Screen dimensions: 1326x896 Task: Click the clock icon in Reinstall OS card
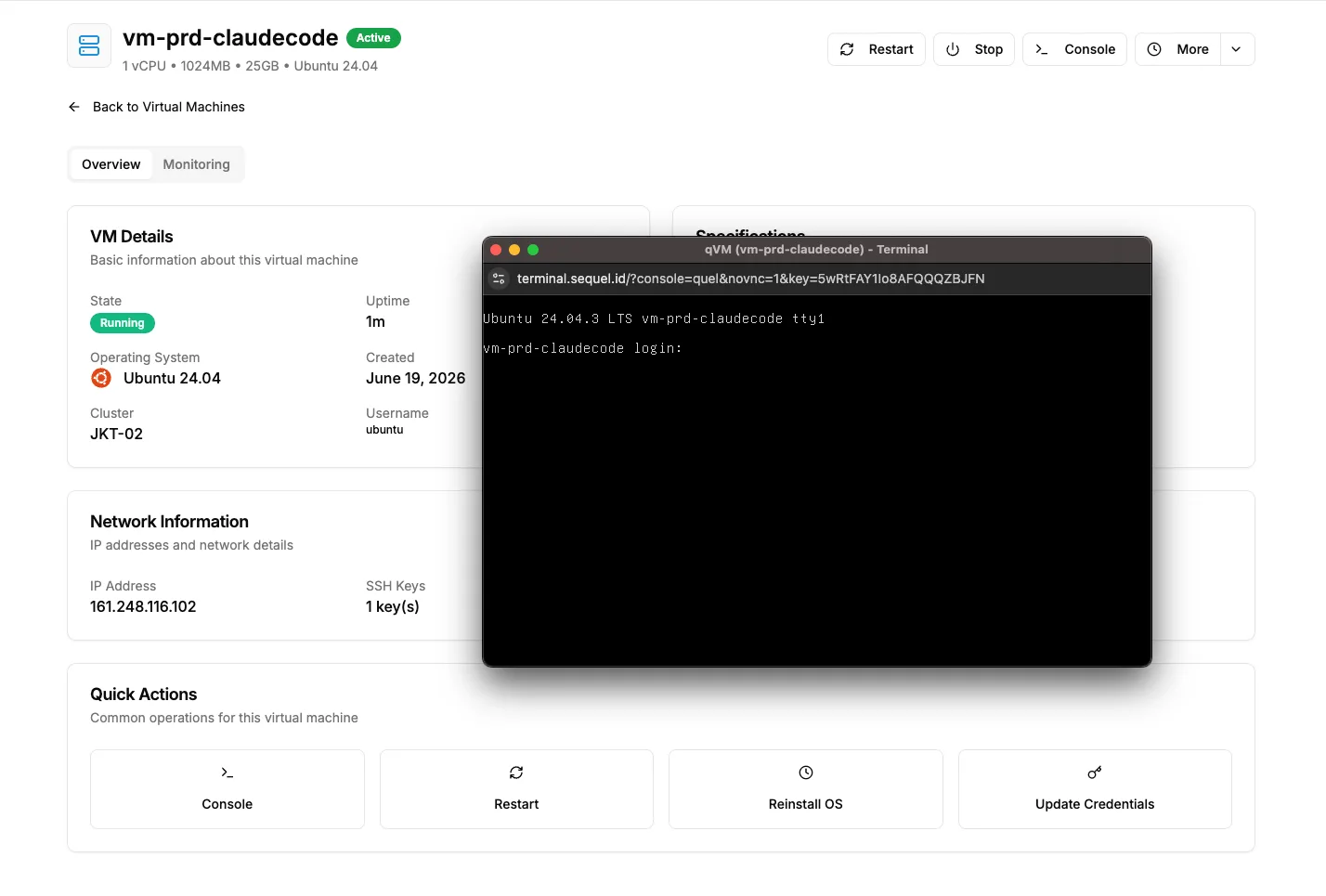click(x=806, y=773)
